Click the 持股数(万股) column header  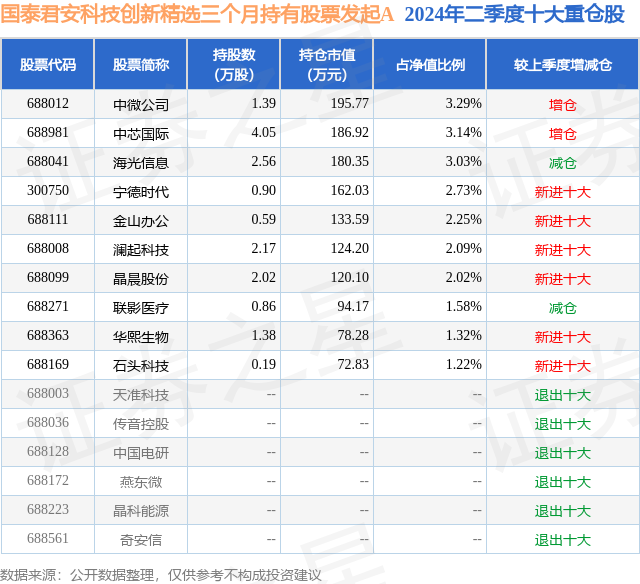(x=233, y=64)
